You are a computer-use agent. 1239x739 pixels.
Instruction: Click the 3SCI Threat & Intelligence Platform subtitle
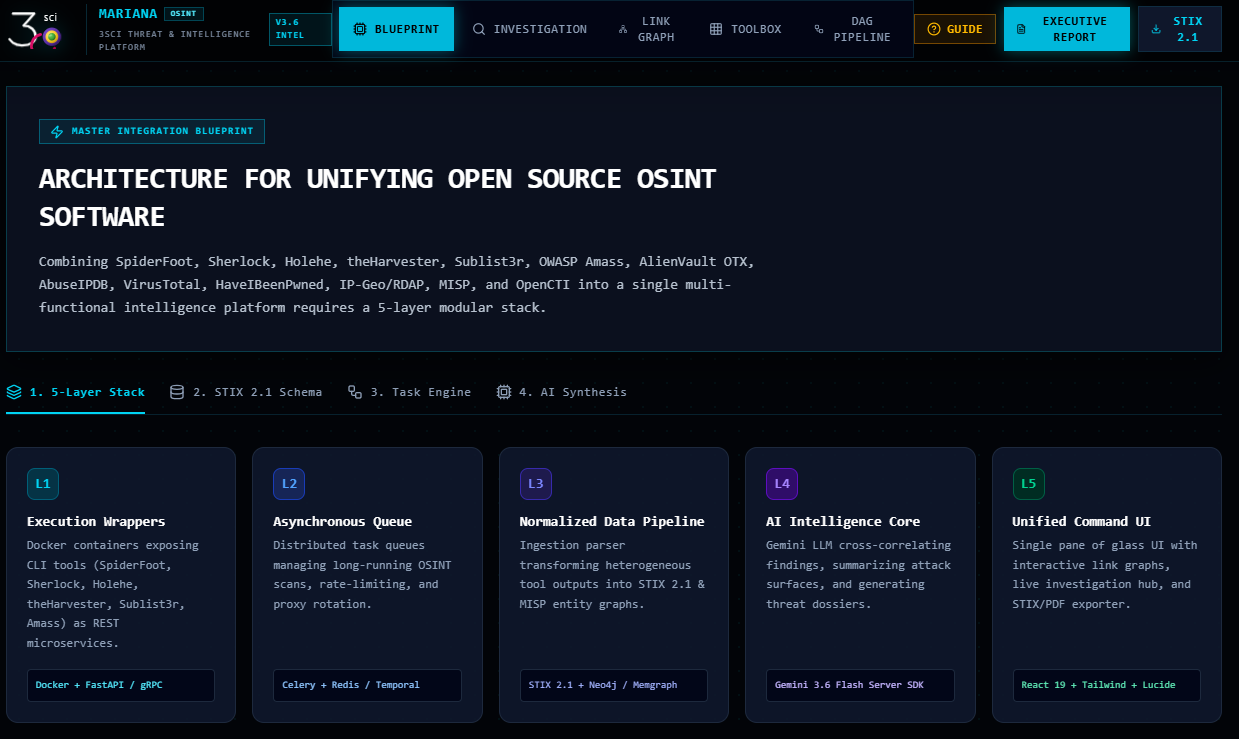(175, 40)
